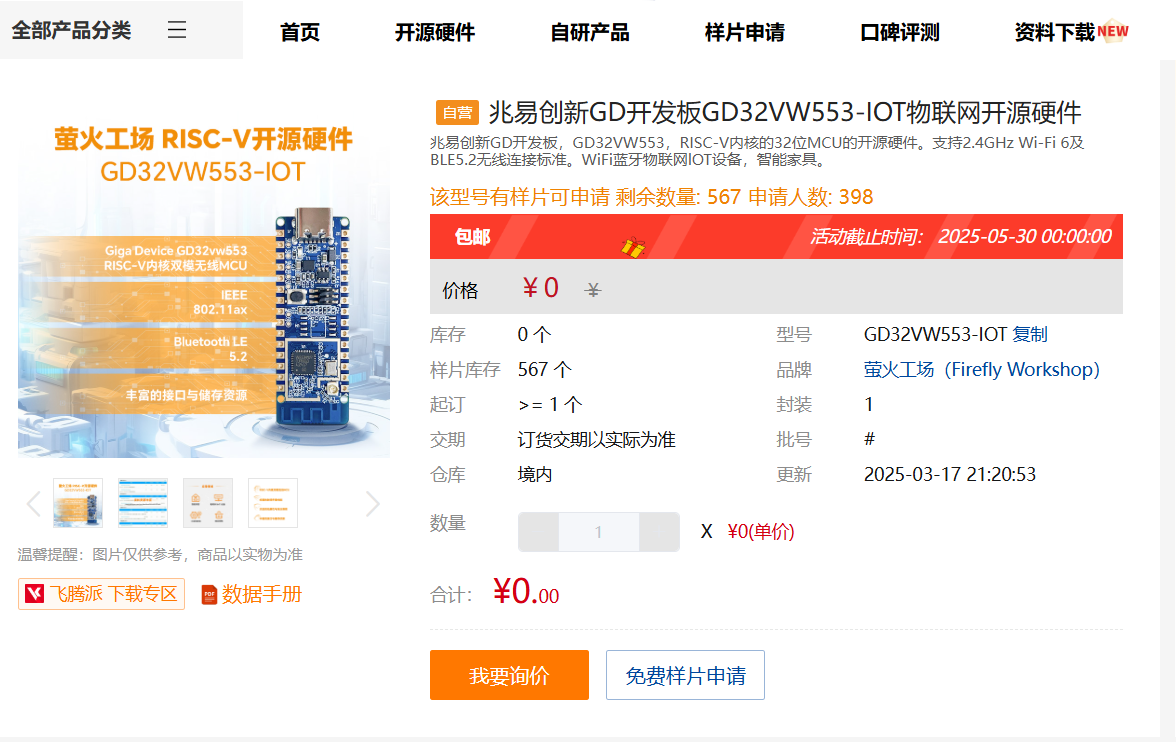The image size is (1176, 742).
Task: Open the hamburger menu beside 全部产品分类
Action: click(x=177, y=30)
